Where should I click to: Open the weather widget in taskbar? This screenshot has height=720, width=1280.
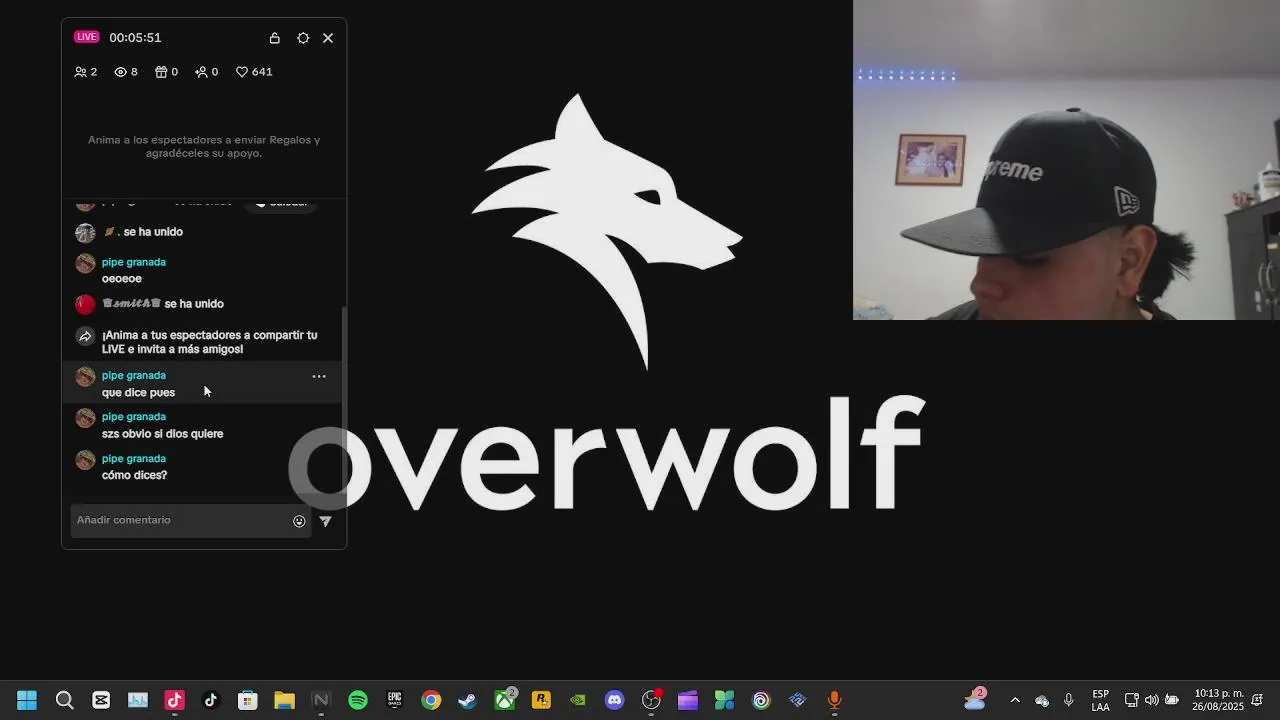pos(975,699)
